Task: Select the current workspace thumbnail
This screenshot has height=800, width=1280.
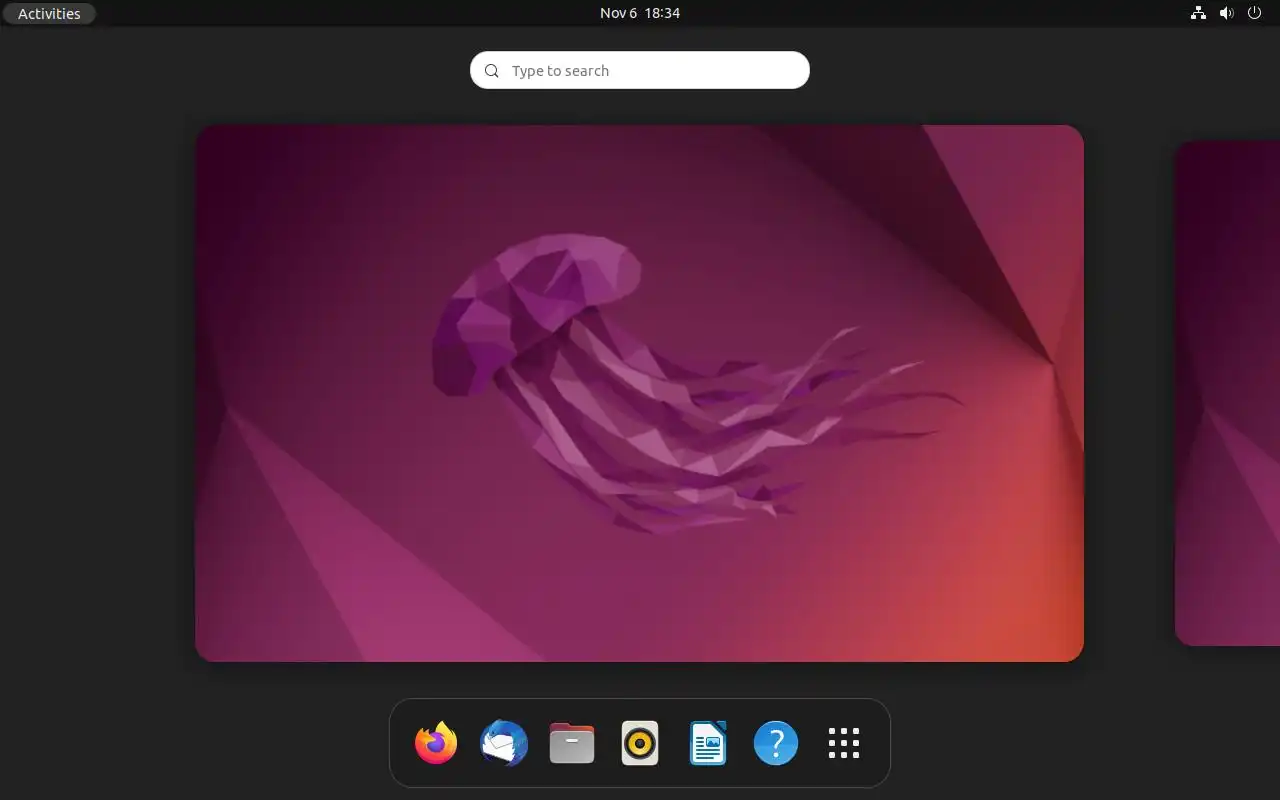Action: (639, 393)
